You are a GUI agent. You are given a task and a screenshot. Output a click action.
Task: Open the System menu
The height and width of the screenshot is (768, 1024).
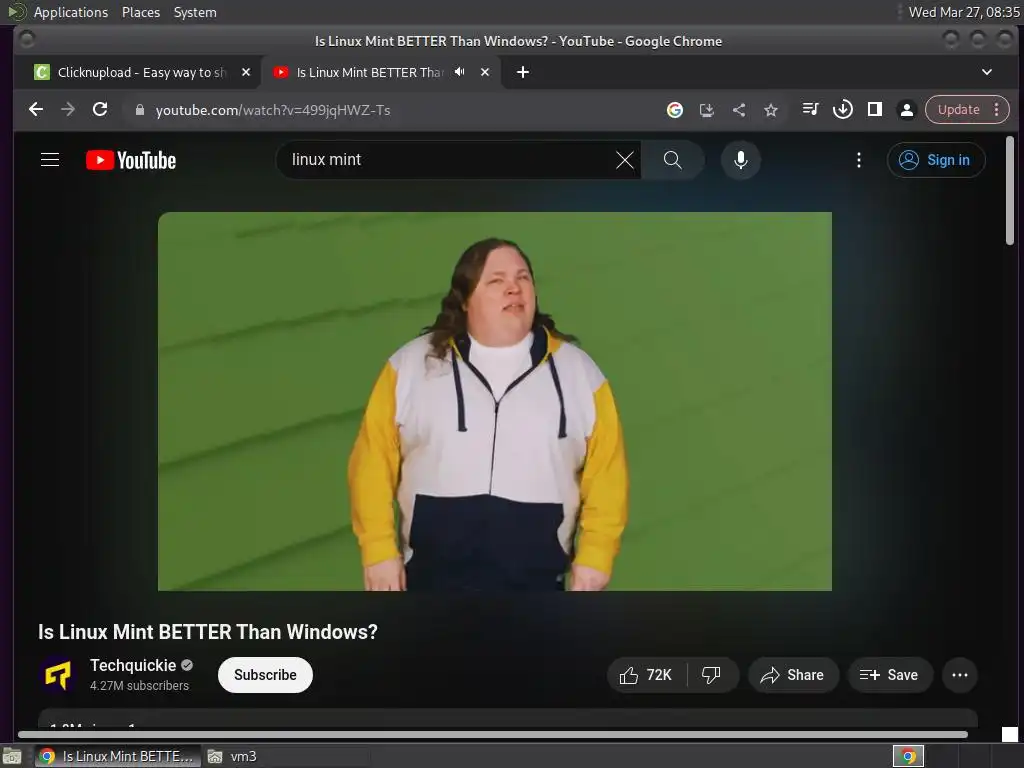pyautogui.click(x=195, y=12)
